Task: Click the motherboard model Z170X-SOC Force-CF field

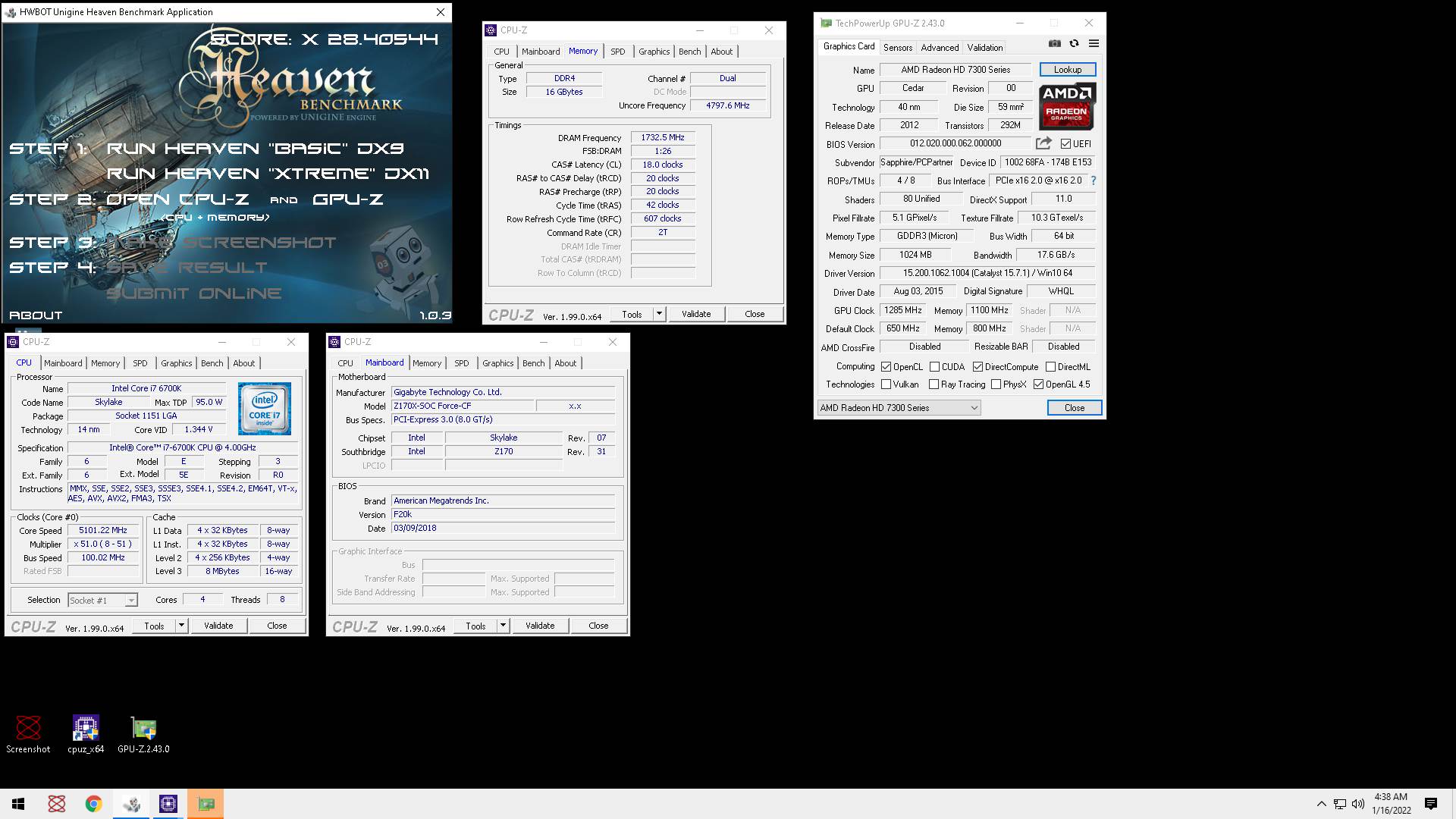Action: point(463,406)
